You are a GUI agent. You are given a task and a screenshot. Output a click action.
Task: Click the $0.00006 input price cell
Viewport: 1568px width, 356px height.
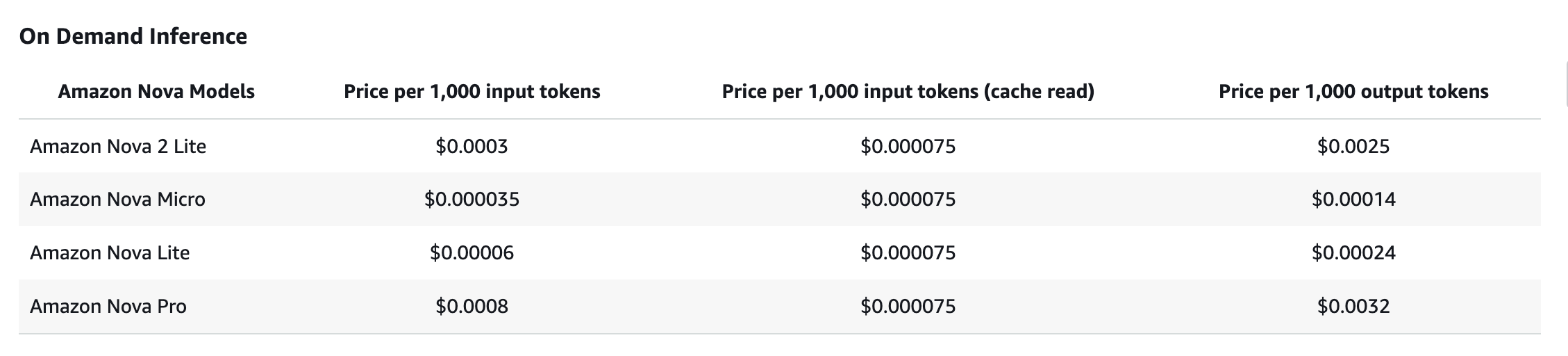(472, 252)
